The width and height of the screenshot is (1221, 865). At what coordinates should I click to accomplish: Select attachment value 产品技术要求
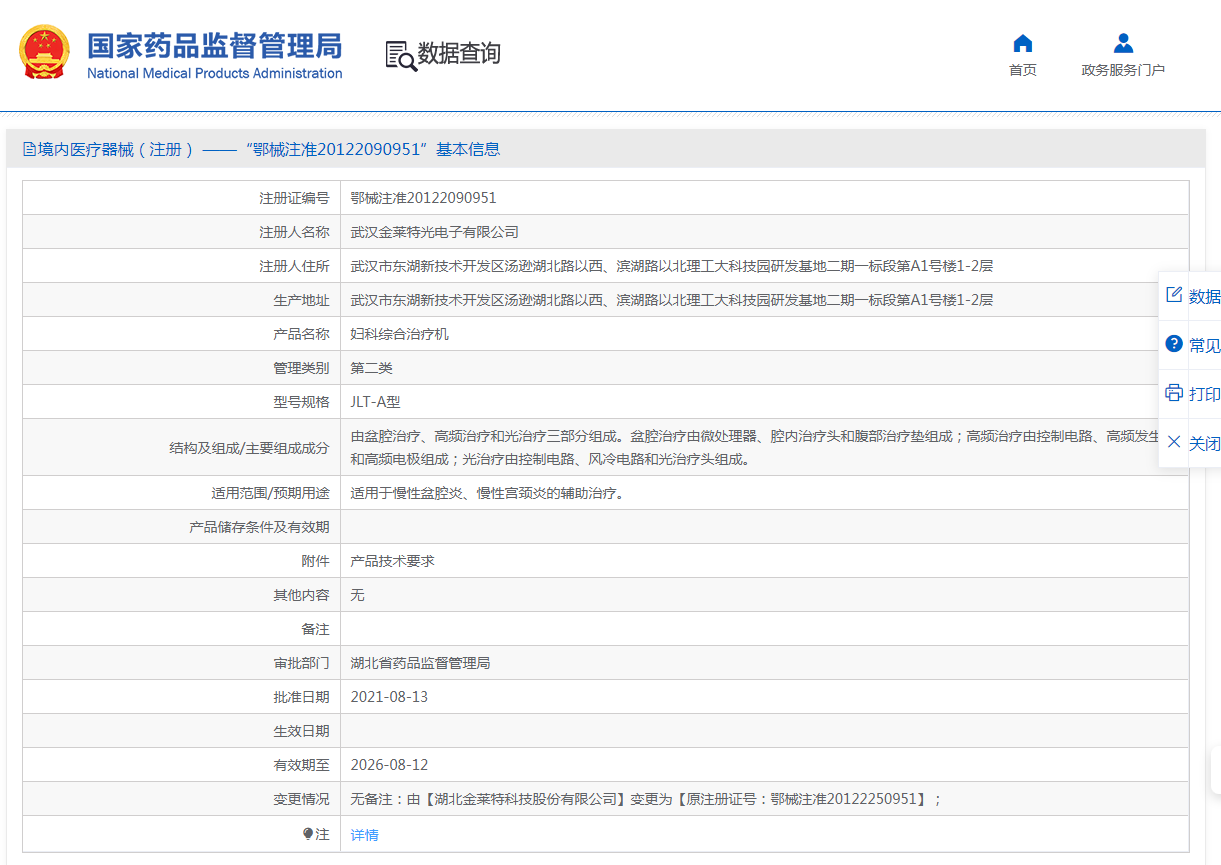[x=393, y=561]
